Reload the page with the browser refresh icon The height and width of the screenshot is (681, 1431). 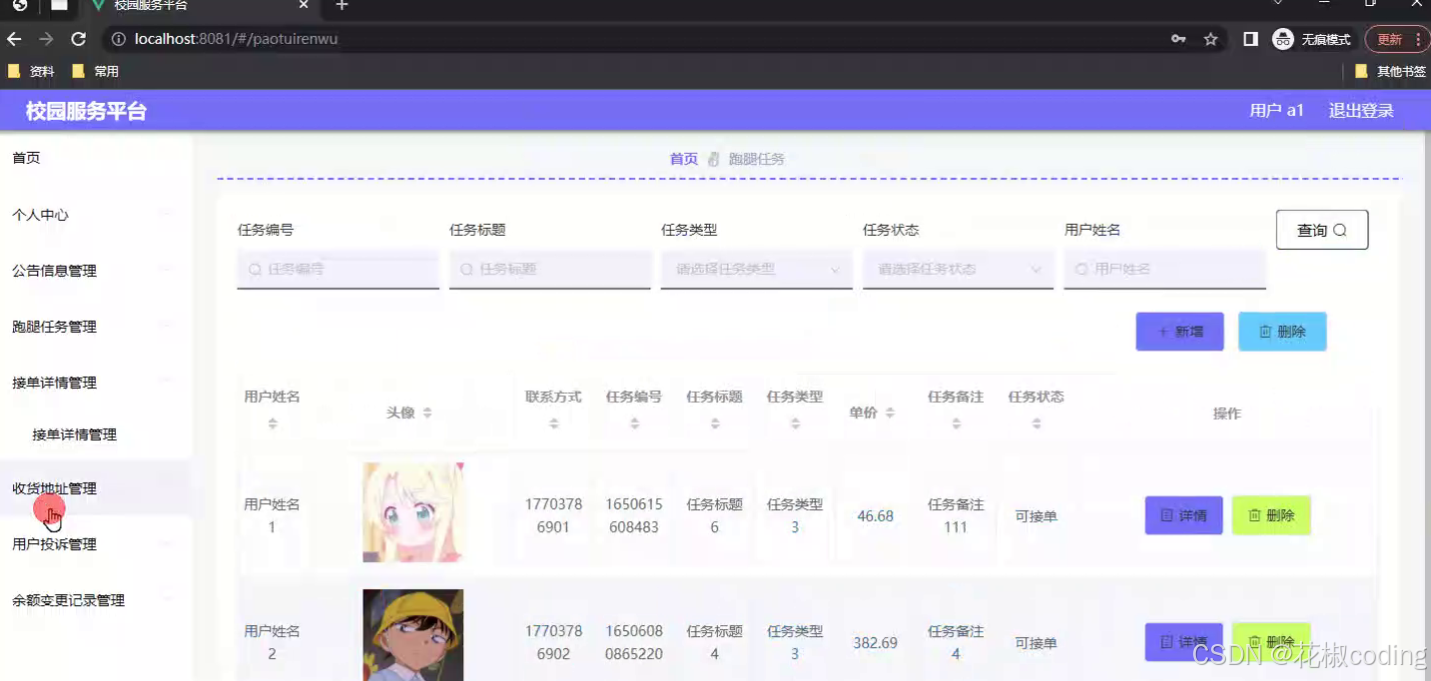[x=78, y=39]
